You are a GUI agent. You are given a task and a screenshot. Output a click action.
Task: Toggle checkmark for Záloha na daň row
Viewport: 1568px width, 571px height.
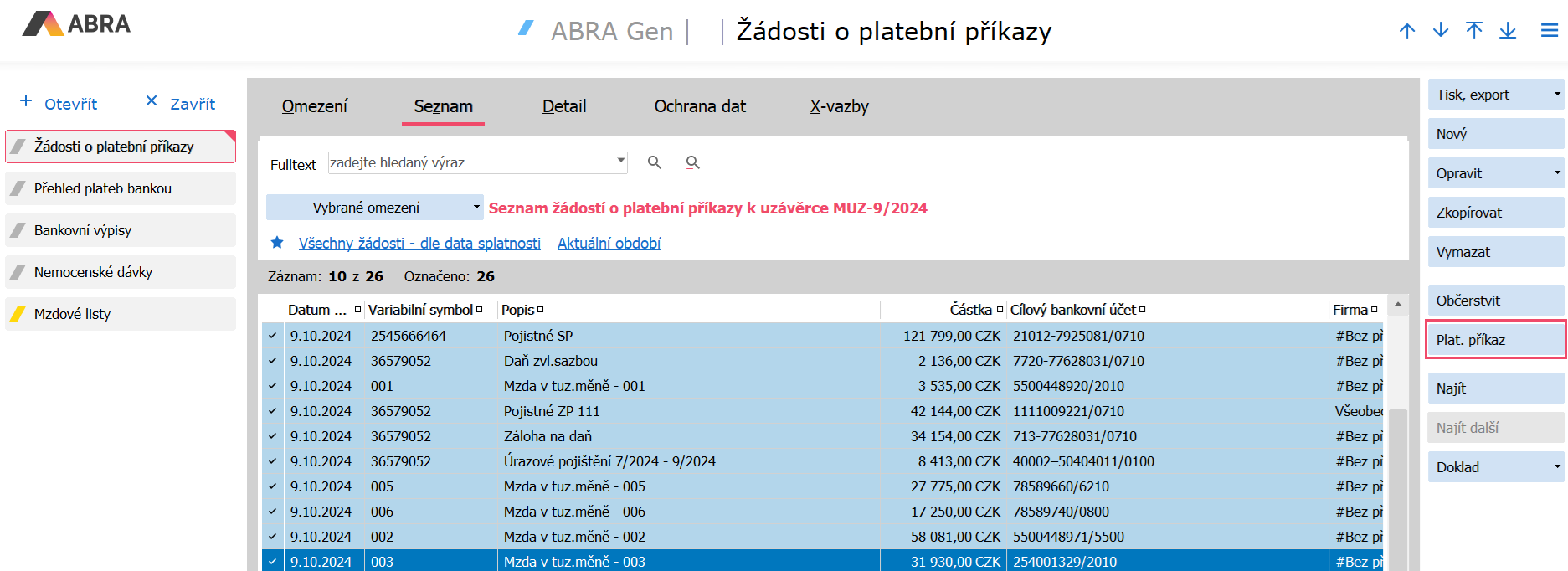[273, 436]
